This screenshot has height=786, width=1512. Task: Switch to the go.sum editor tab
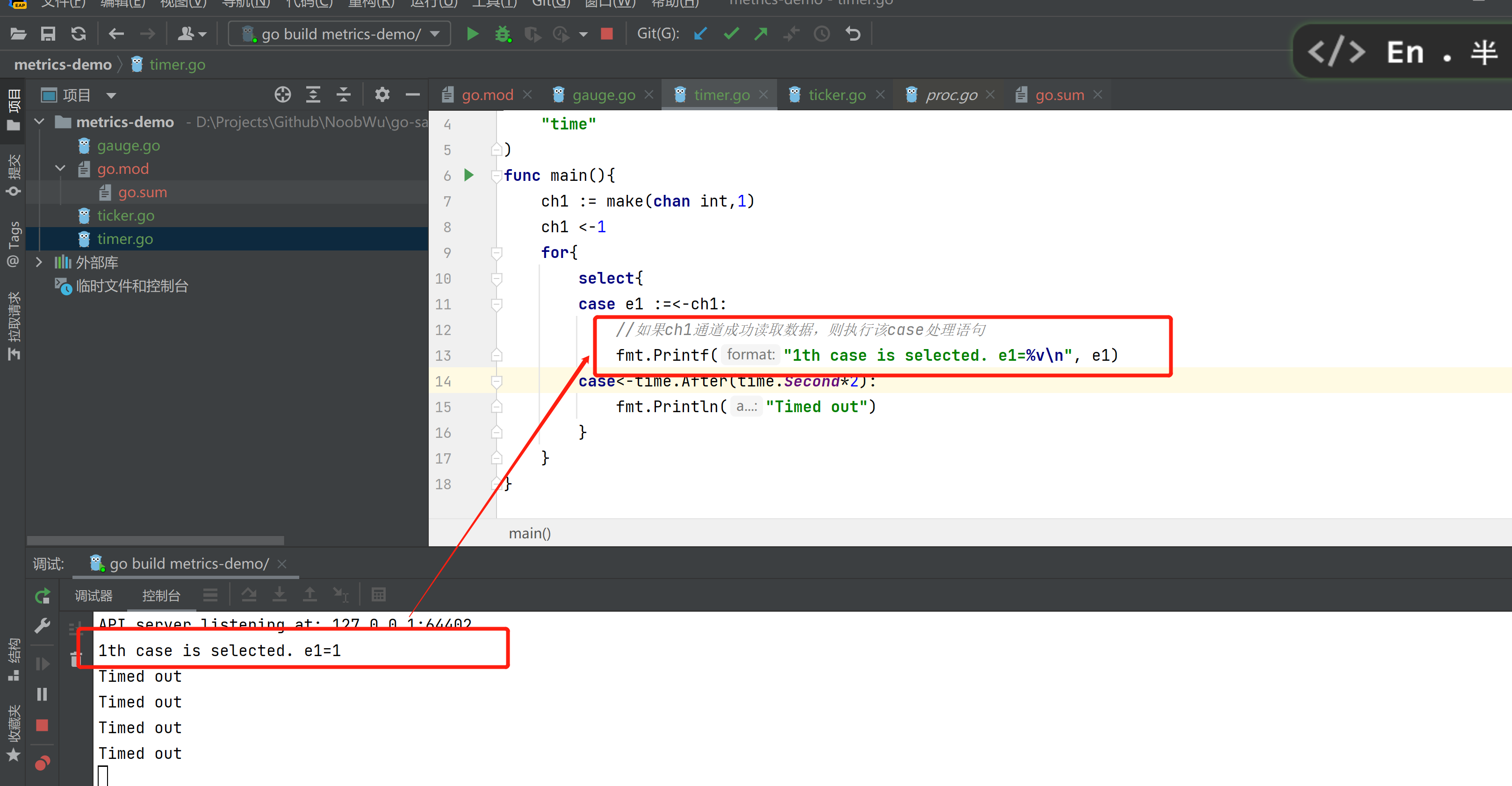1059,95
